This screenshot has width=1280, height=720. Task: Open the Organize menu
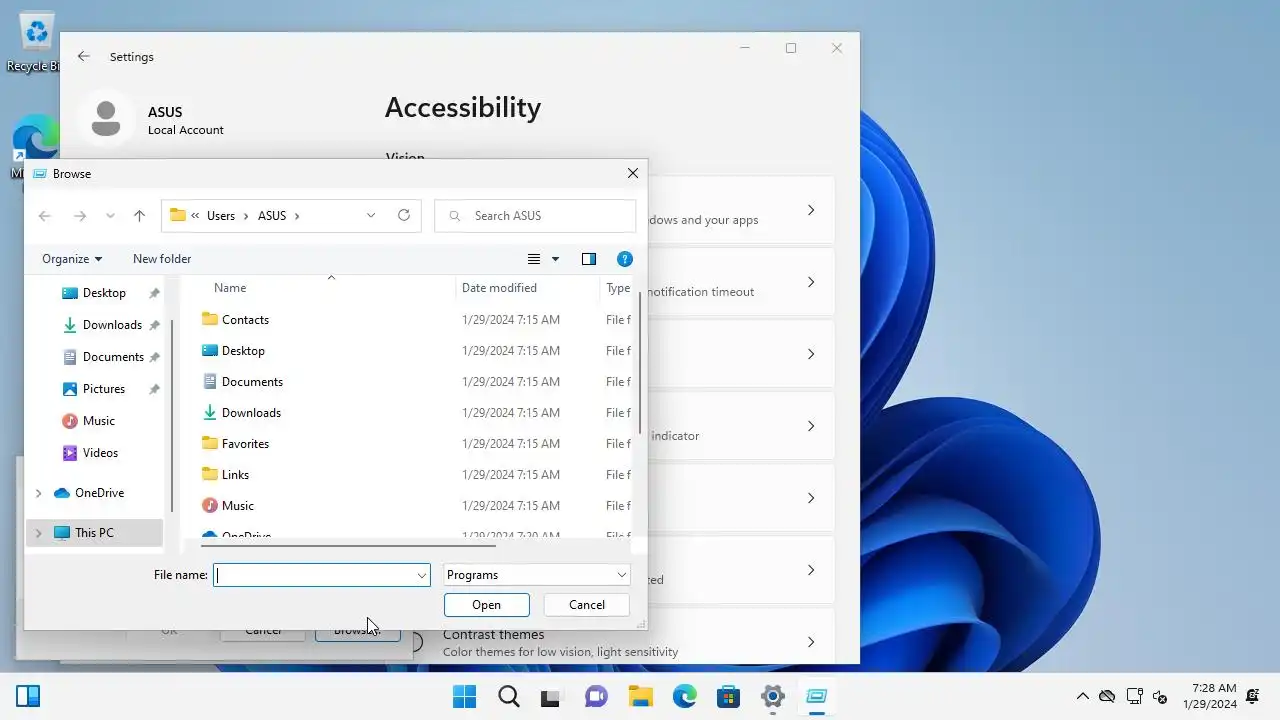72,259
